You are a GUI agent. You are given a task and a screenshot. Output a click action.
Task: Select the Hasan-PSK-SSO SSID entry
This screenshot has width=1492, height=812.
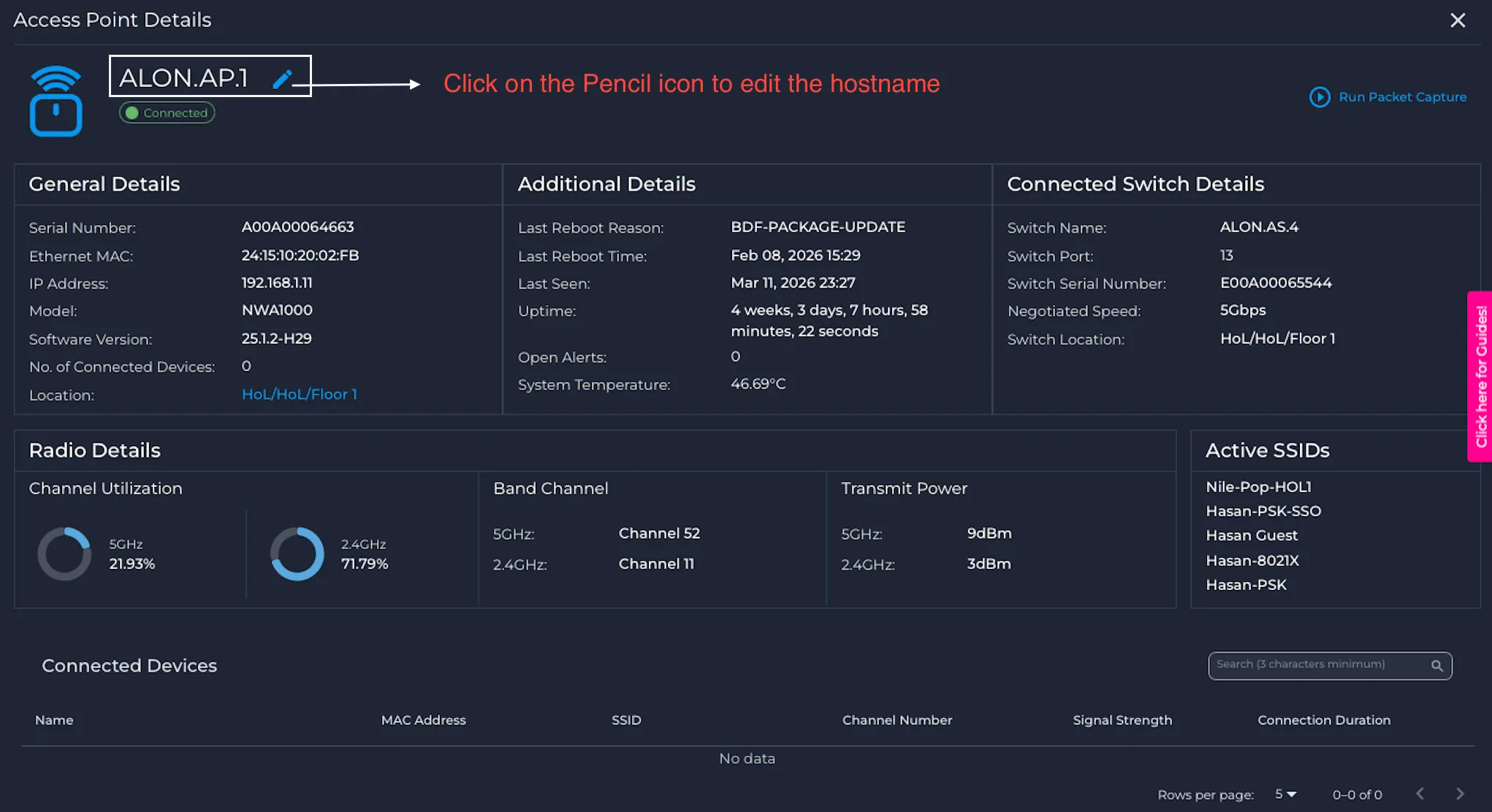click(x=1263, y=511)
